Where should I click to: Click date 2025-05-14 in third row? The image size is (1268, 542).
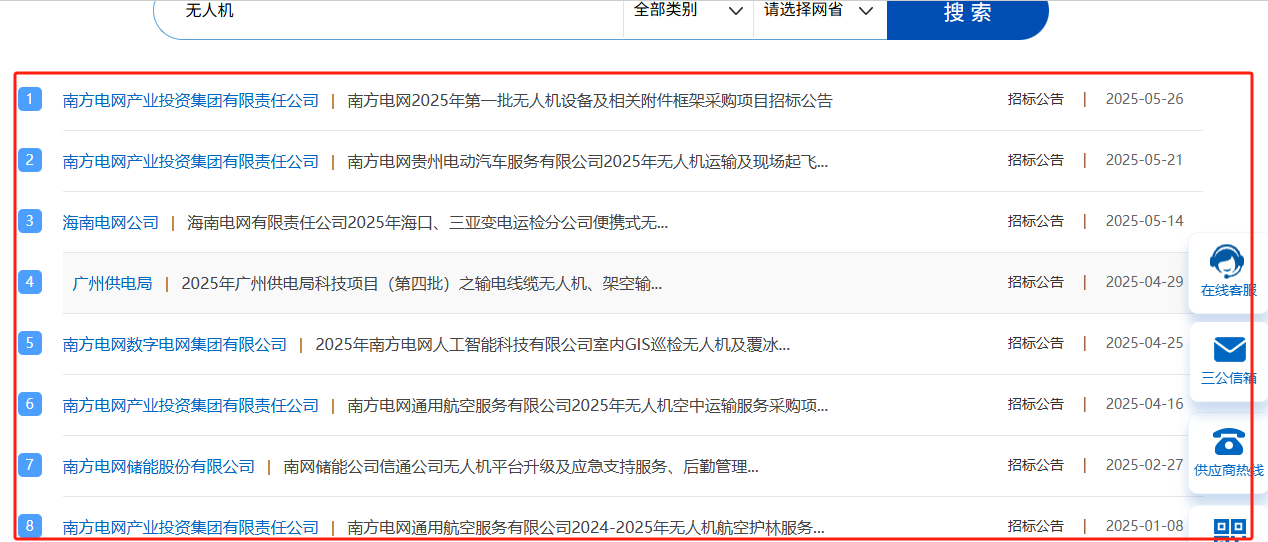tap(1144, 221)
